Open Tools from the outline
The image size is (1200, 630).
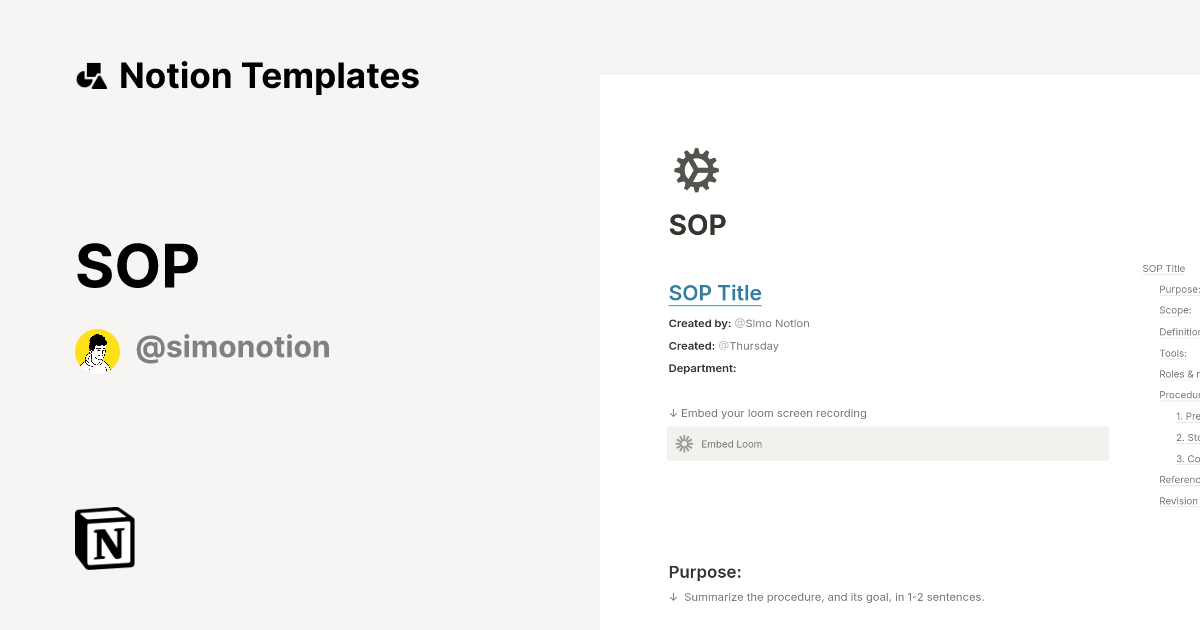(1171, 353)
